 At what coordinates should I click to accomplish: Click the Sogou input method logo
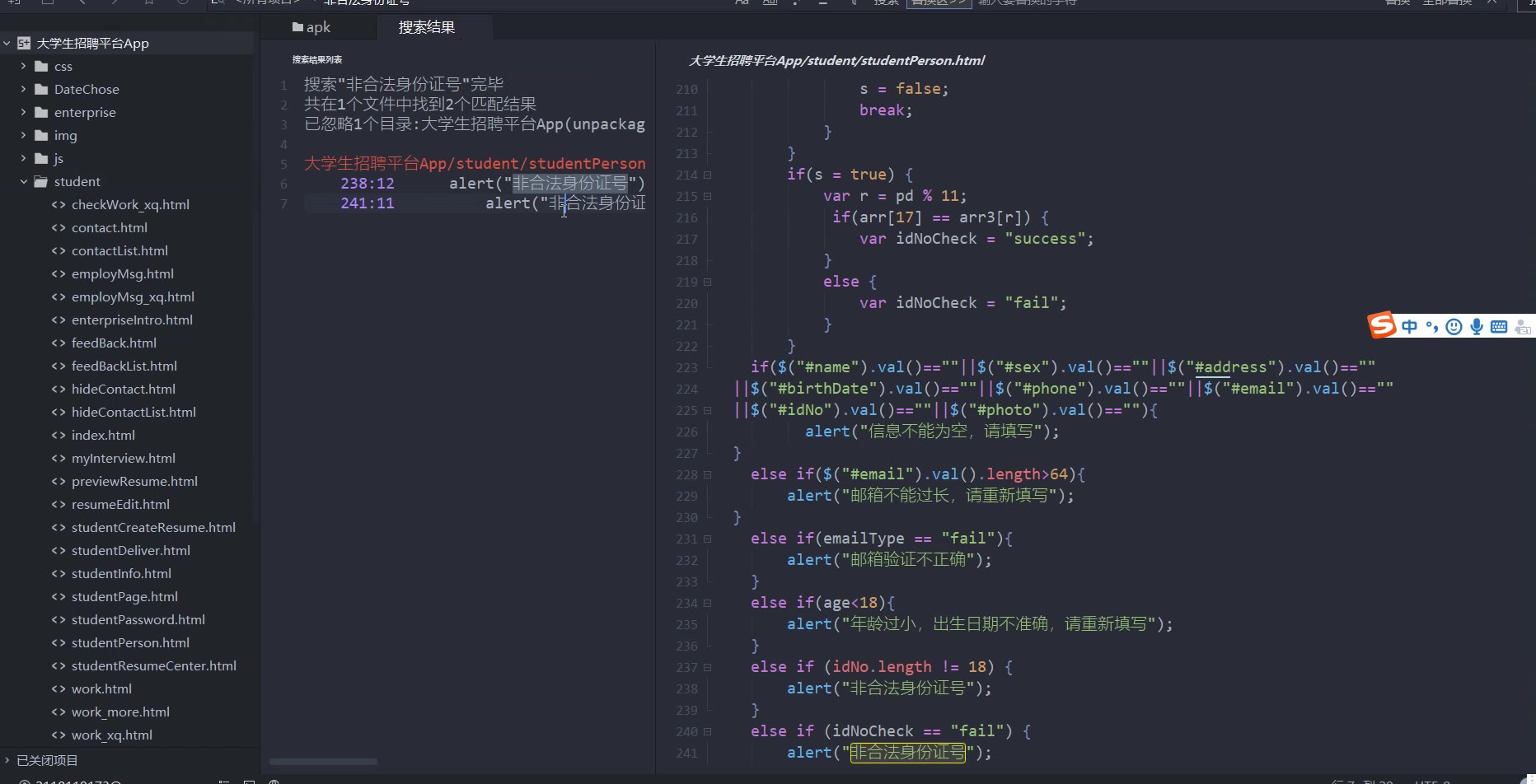(1382, 325)
